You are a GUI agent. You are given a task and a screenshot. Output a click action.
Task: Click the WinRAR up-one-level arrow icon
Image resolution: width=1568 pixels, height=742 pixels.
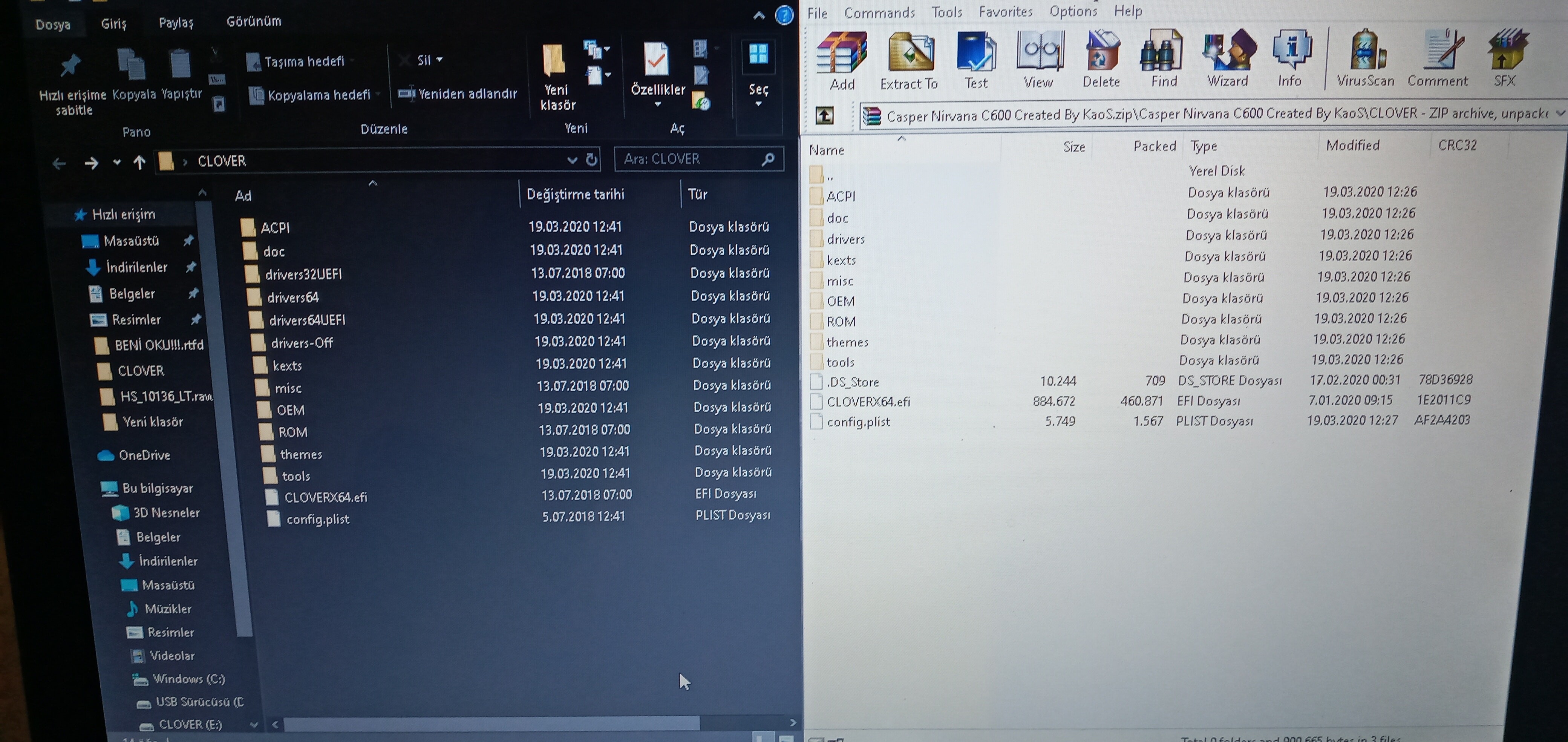[x=824, y=116]
